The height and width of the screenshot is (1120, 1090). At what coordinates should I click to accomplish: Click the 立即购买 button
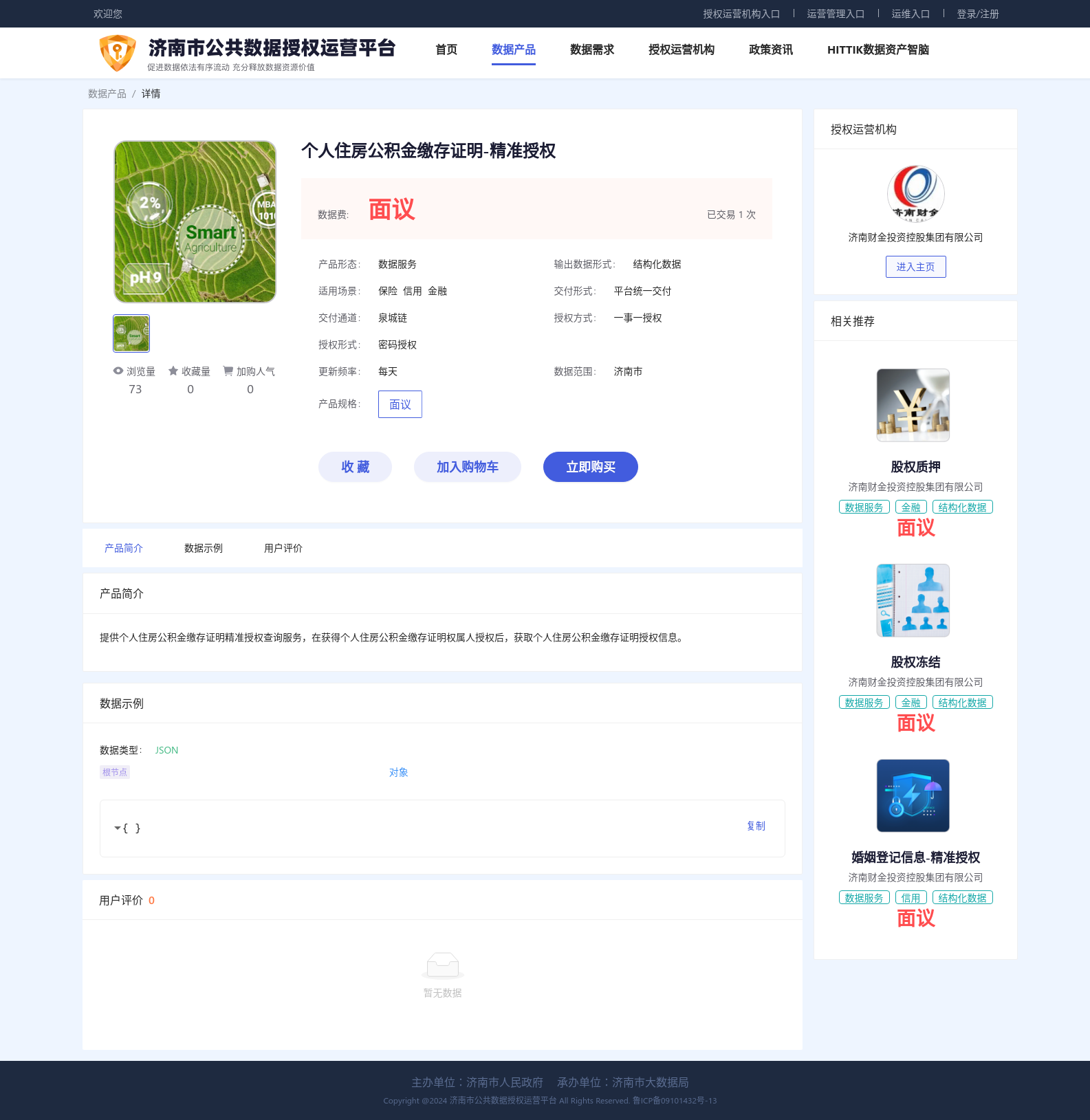pyautogui.click(x=591, y=467)
